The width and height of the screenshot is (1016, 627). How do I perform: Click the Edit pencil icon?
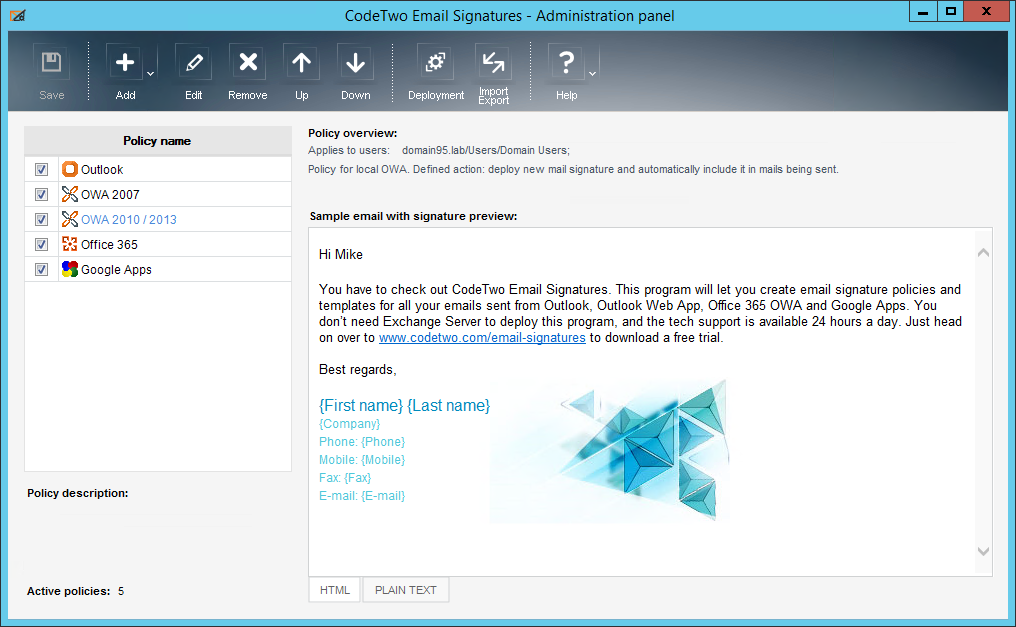pos(193,63)
